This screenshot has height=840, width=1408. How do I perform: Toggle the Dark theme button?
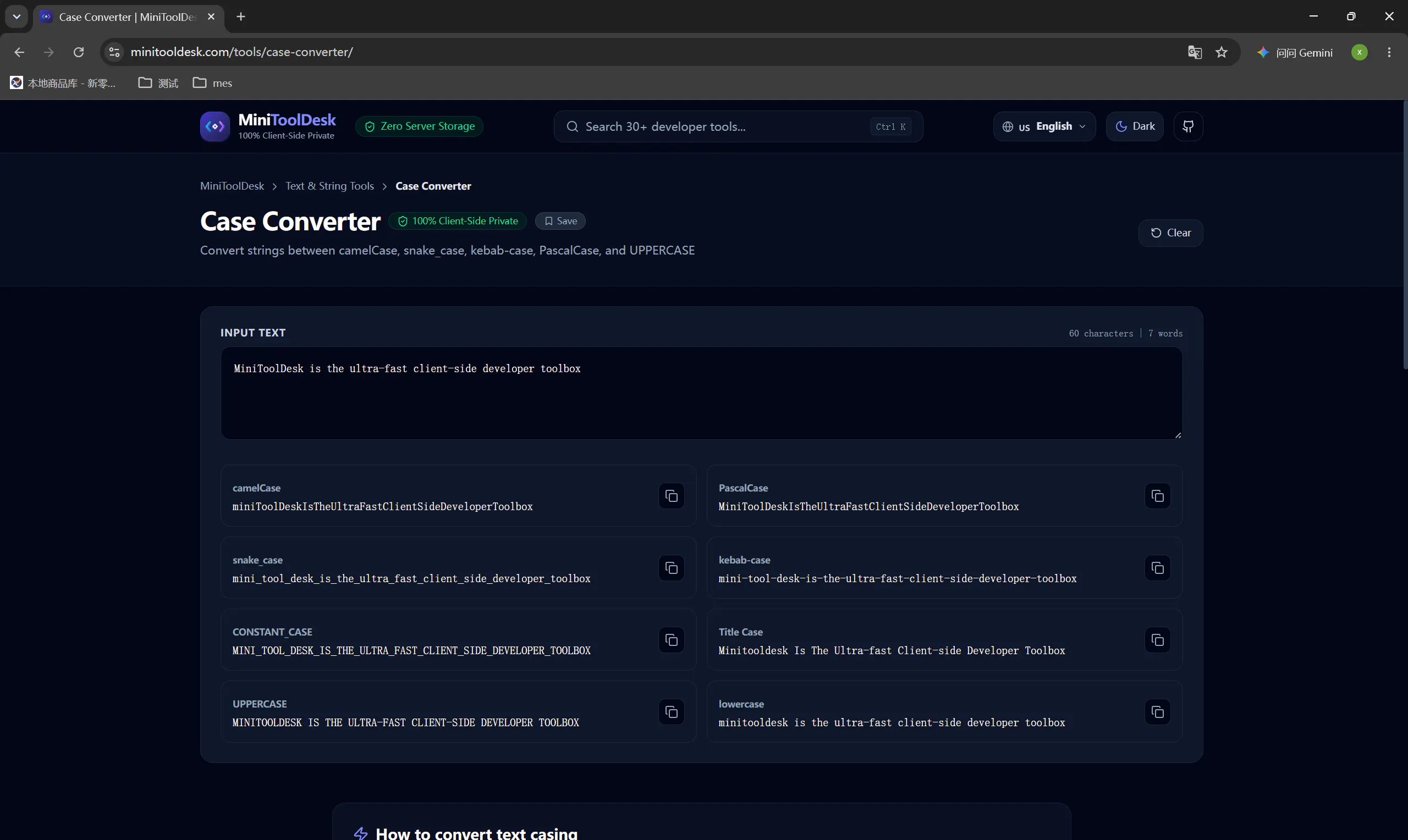click(x=1134, y=126)
